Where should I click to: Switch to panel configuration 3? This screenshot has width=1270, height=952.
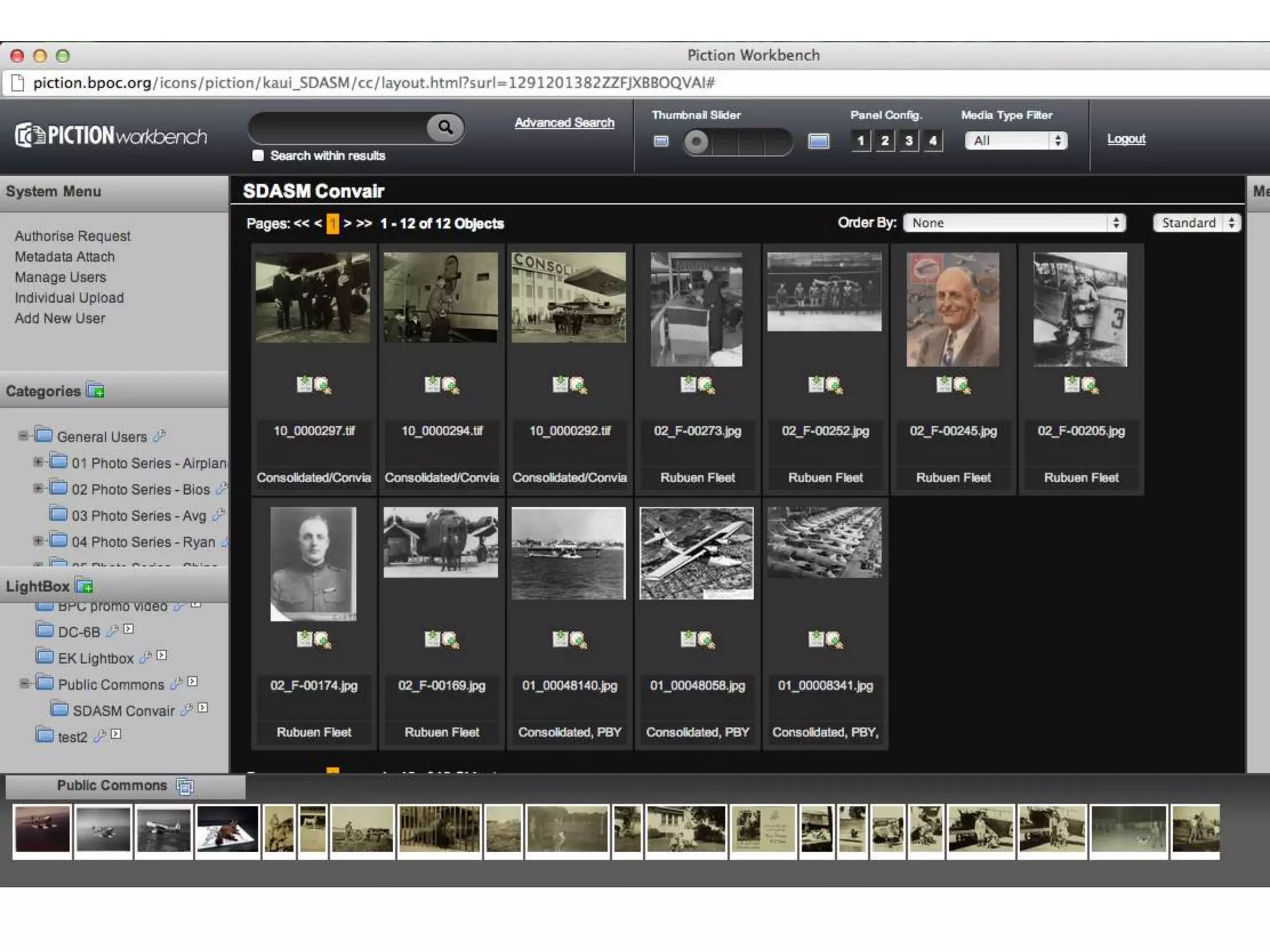click(x=908, y=141)
